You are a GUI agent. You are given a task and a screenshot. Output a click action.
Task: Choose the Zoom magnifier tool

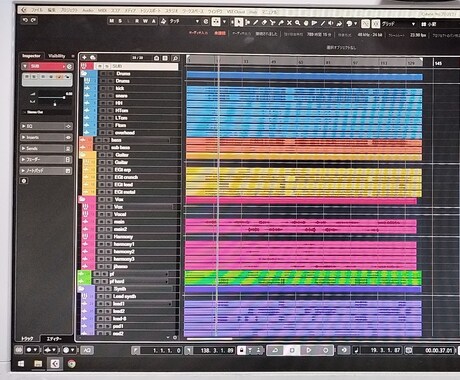297,23
